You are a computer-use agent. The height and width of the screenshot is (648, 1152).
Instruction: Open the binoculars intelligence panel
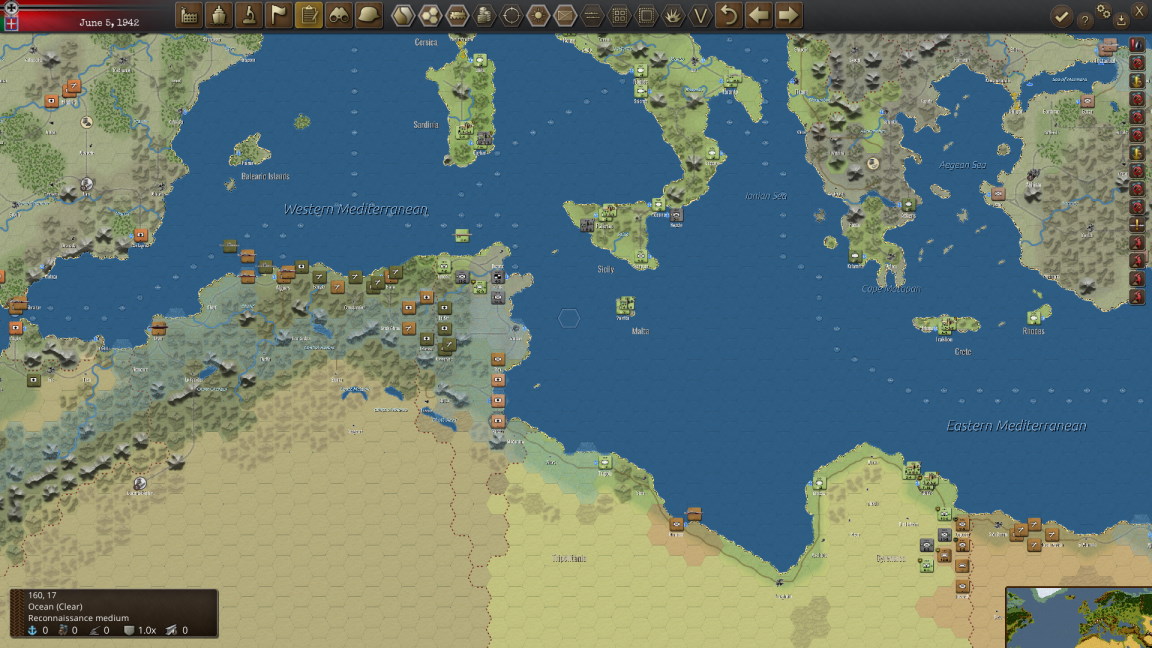(x=339, y=15)
